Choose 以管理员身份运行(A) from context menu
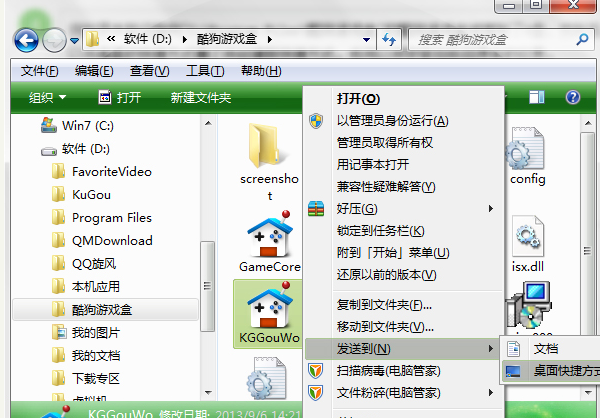Screen dimensions: 600x418 click(392, 121)
